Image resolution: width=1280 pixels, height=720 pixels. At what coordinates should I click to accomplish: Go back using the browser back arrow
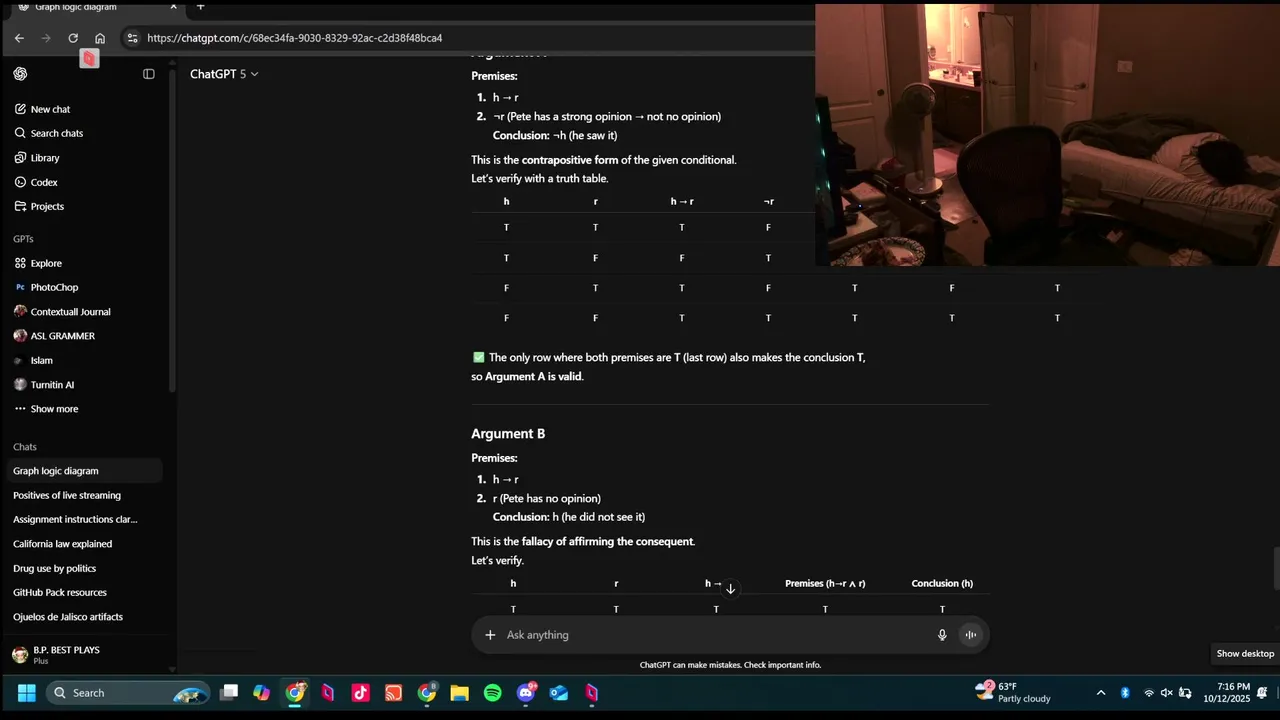click(x=19, y=38)
